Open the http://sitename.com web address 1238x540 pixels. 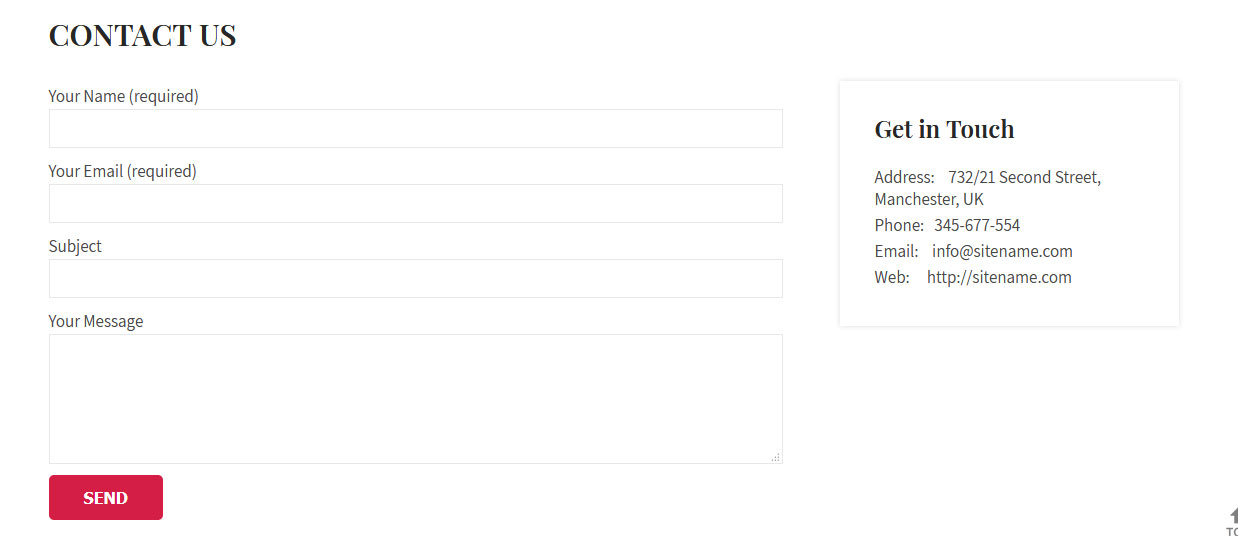(999, 277)
